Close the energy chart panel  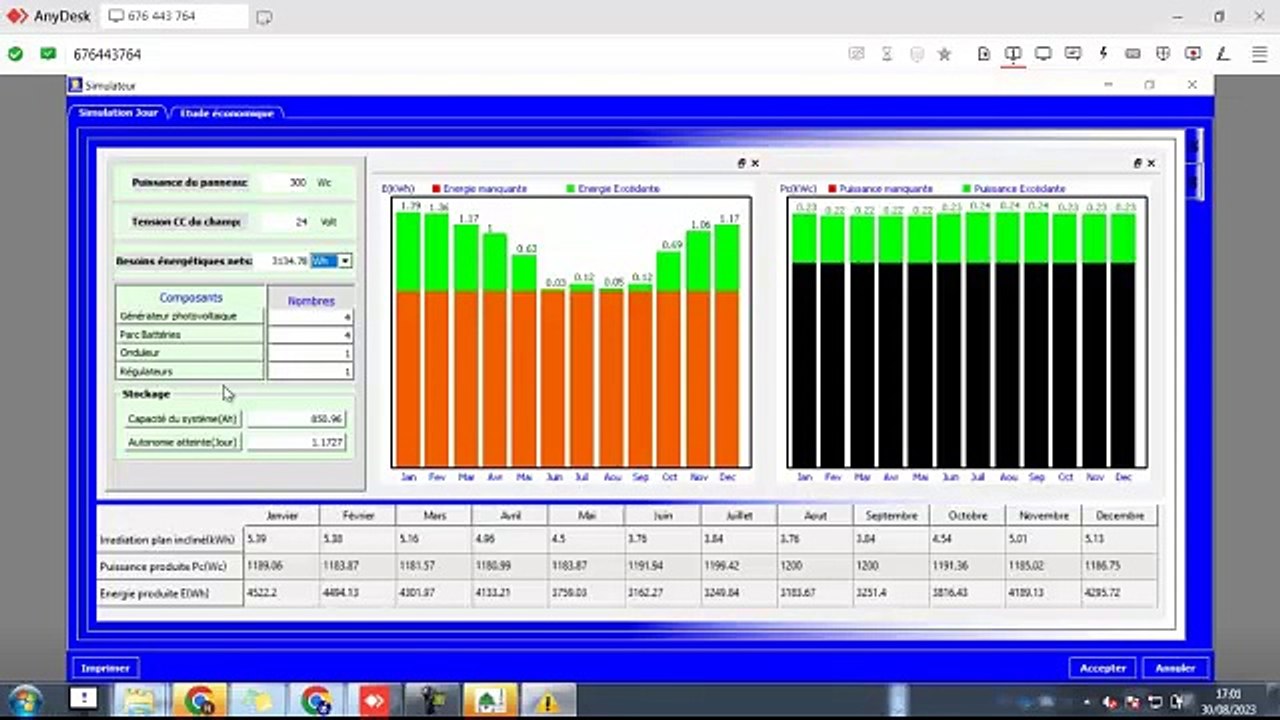click(755, 163)
